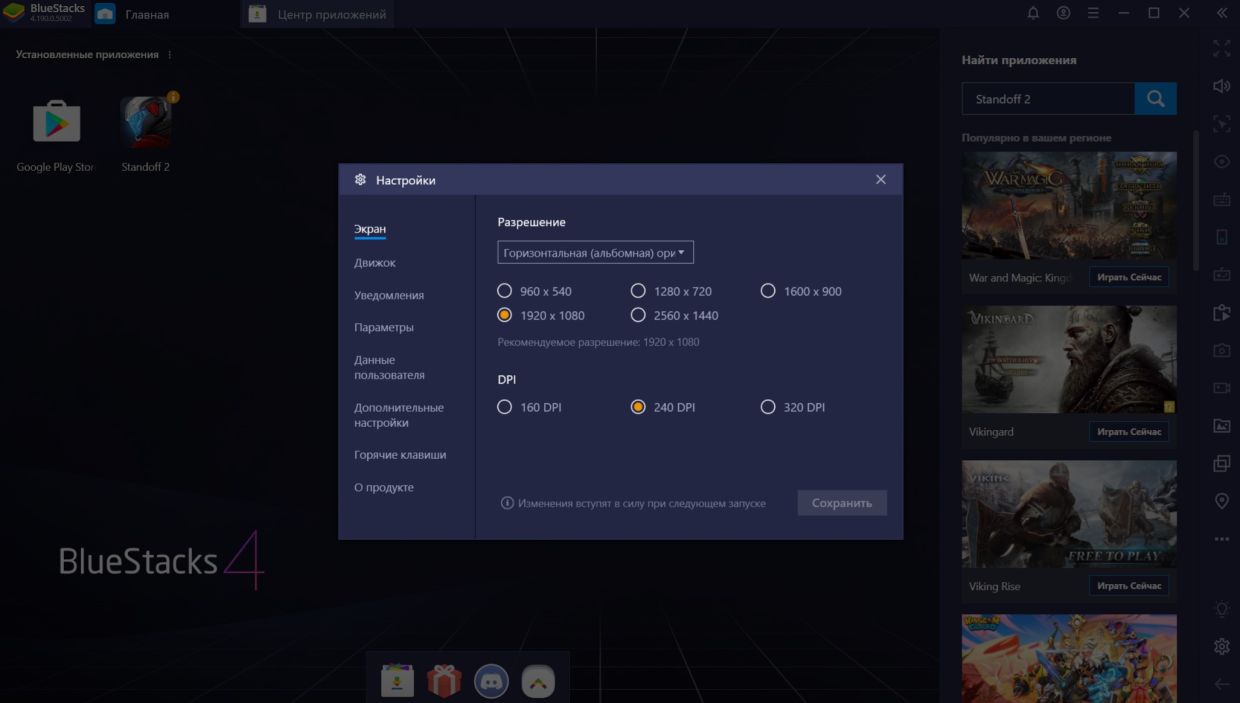Click the settings gear in right toolbar

1221,646
